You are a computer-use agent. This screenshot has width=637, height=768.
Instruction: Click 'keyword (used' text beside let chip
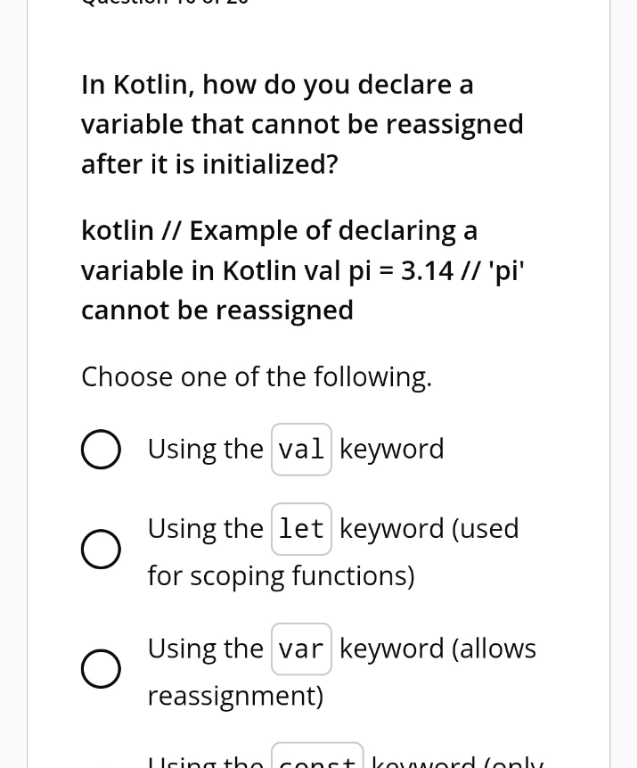(x=429, y=529)
